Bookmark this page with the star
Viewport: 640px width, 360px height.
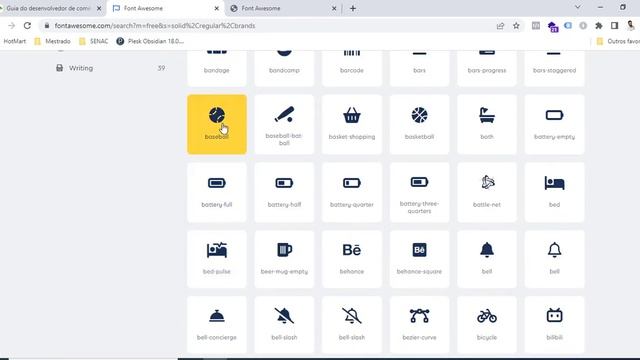point(516,26)
